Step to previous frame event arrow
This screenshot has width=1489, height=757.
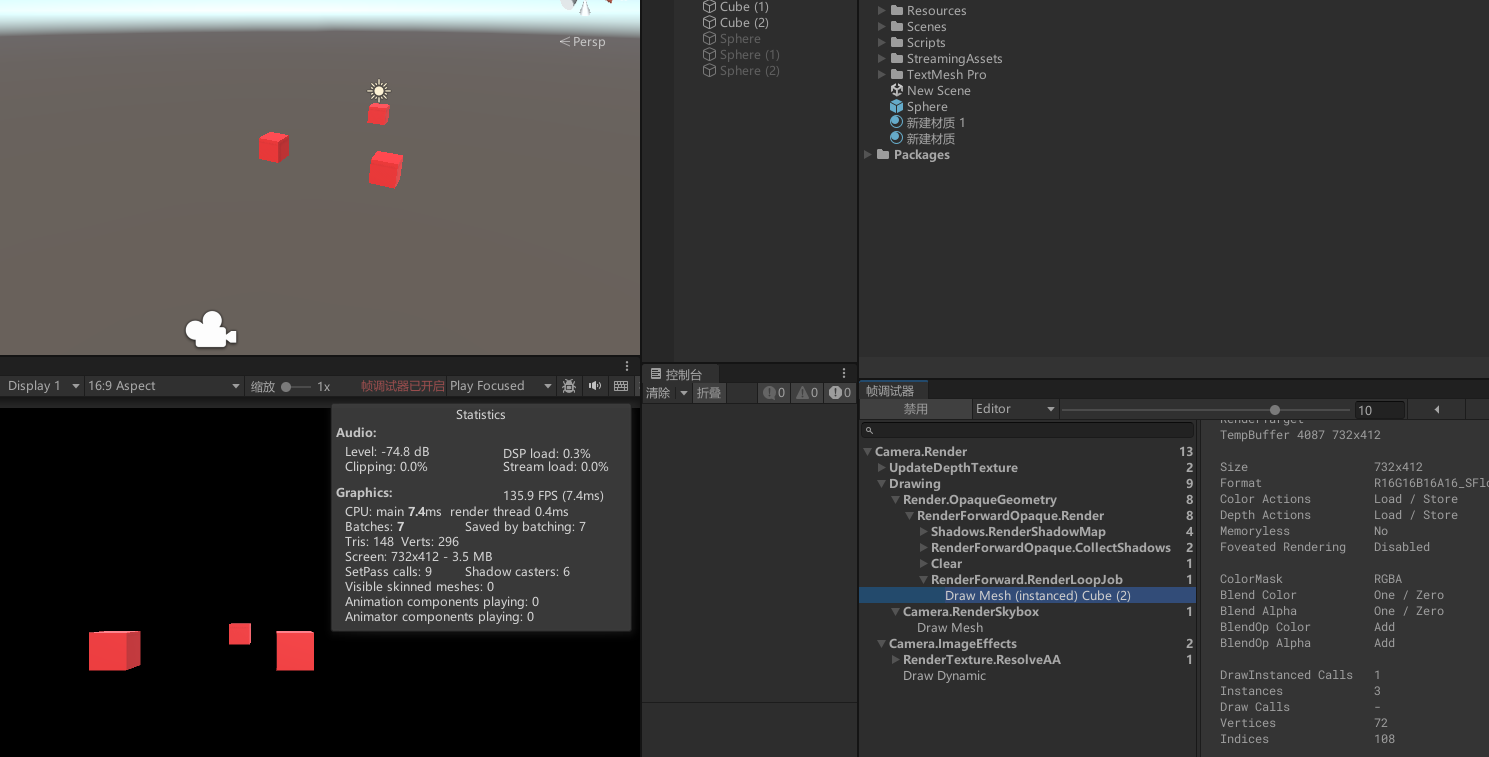click(1436, 409)
